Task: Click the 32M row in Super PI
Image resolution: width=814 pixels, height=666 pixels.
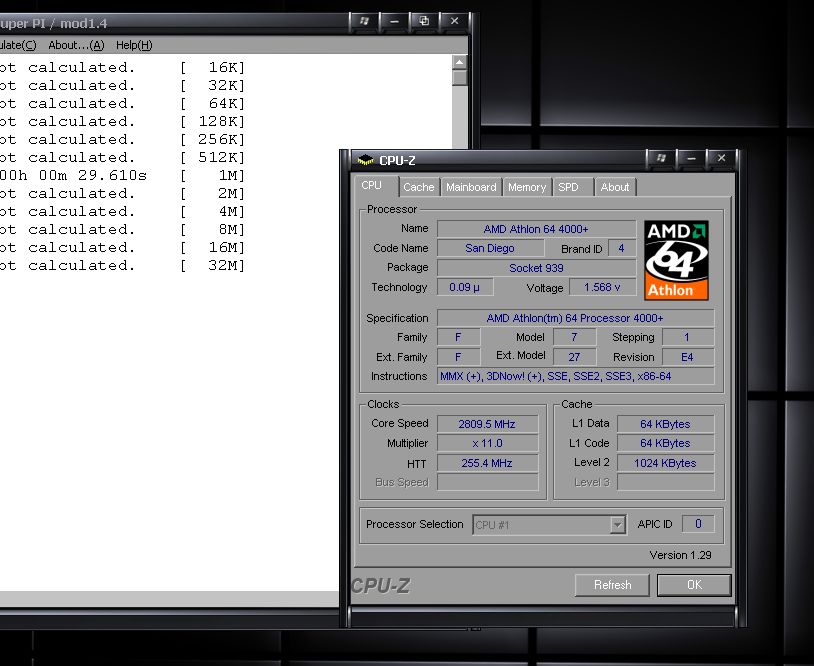Action: (x=122, y=266)
